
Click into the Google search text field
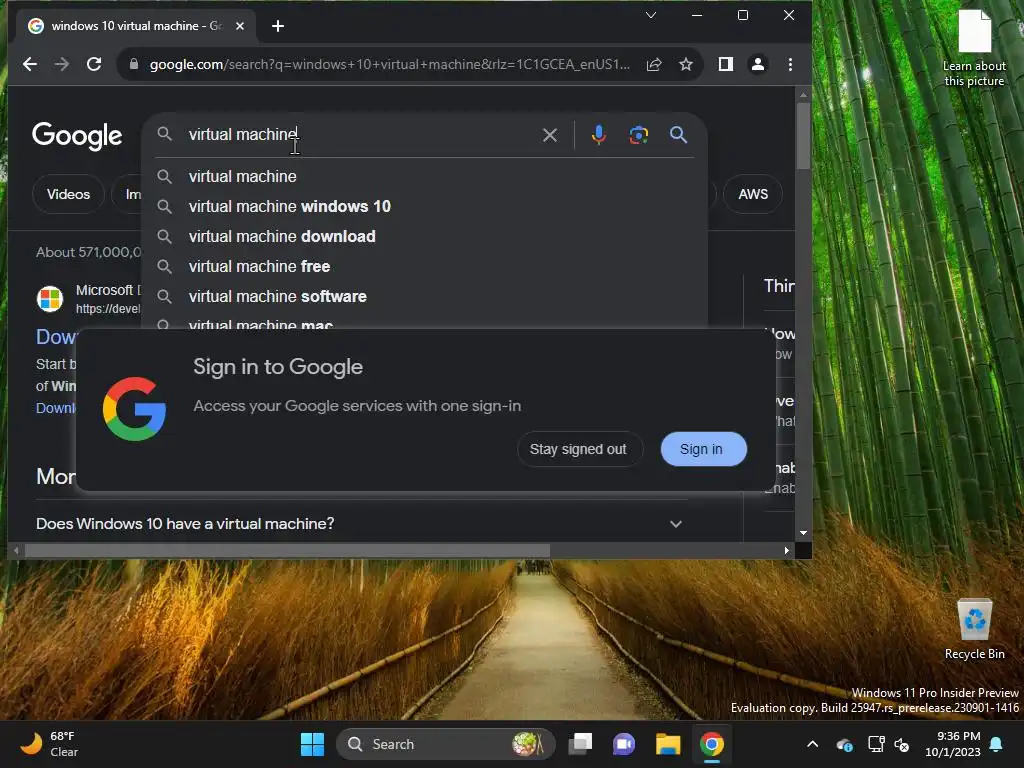click(359, 135)
